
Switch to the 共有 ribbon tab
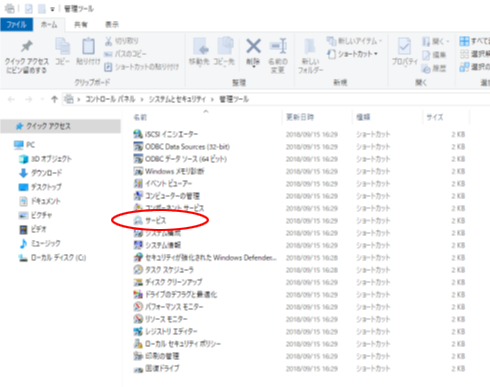(81, 25)
